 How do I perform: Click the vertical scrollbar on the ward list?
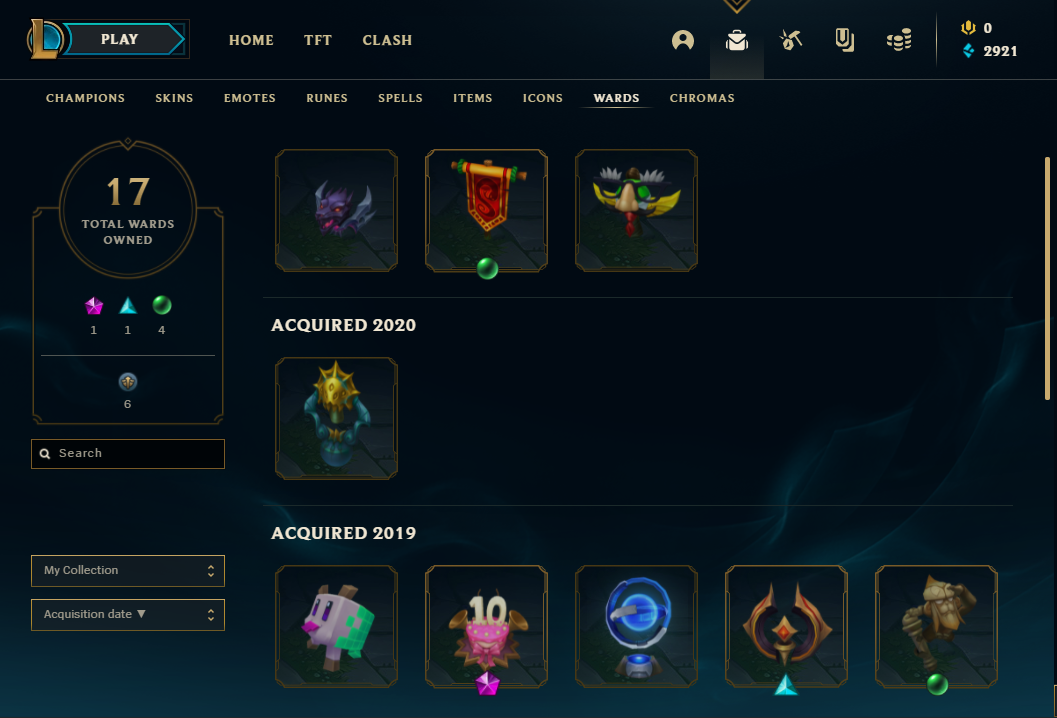1048,278
